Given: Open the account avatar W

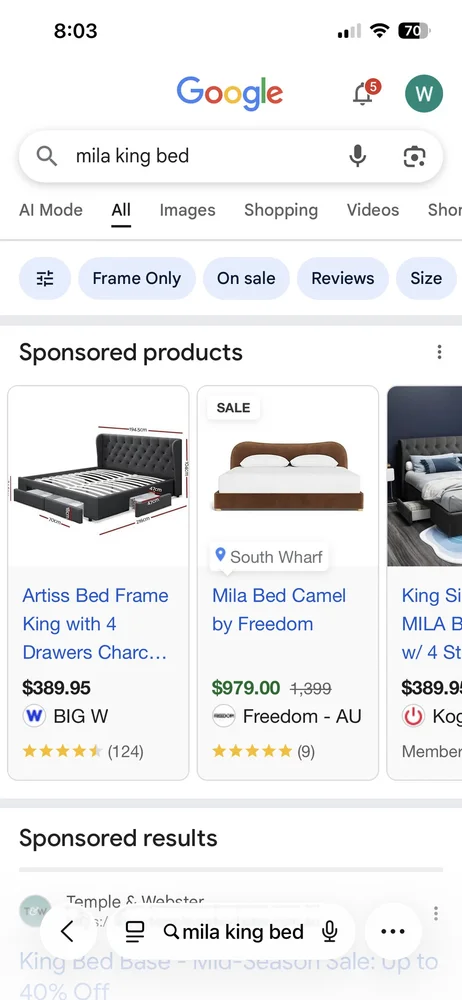Looking at the screenshot, I should 424,93.
